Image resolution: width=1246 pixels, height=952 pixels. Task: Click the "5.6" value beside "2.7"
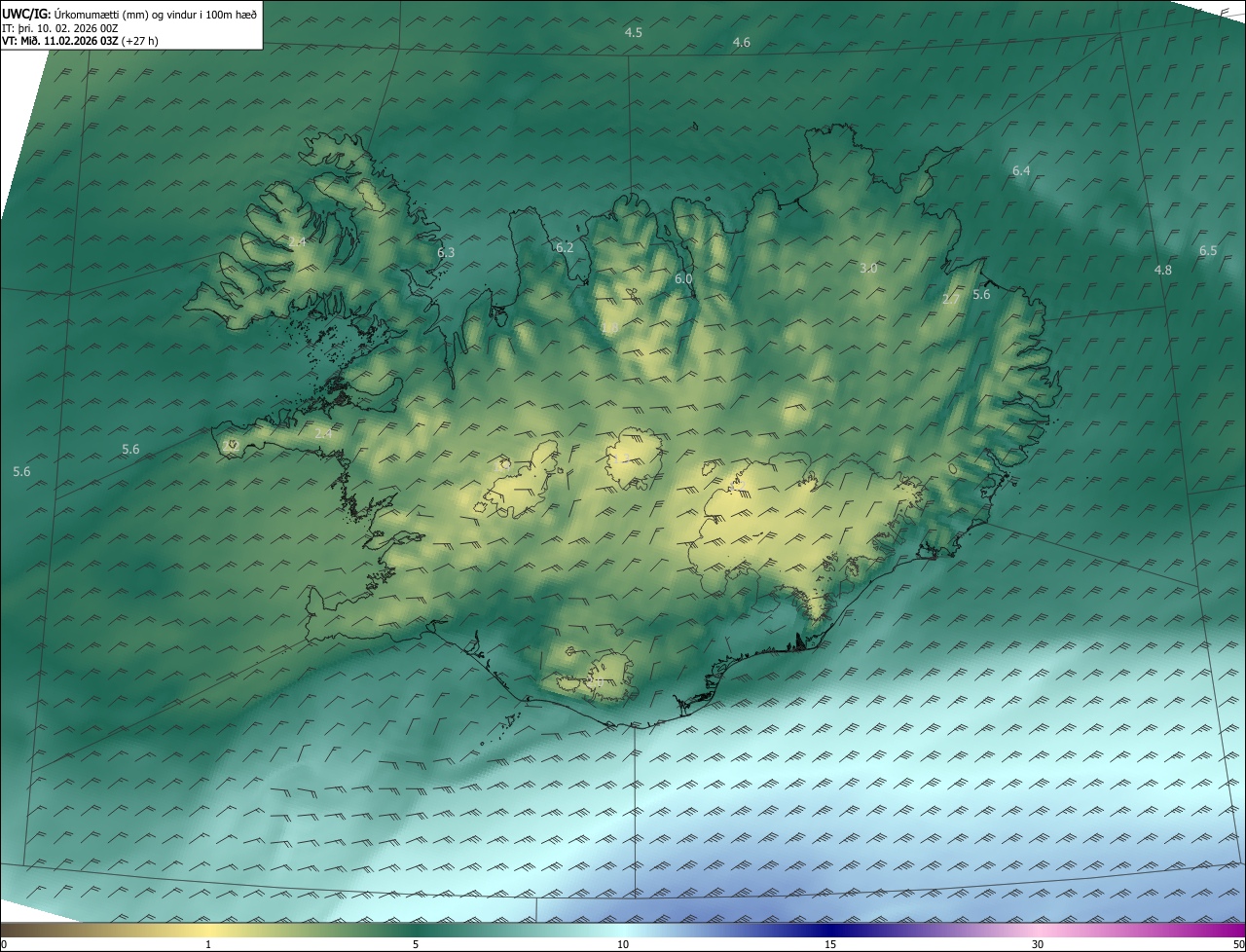coord(981,295)
